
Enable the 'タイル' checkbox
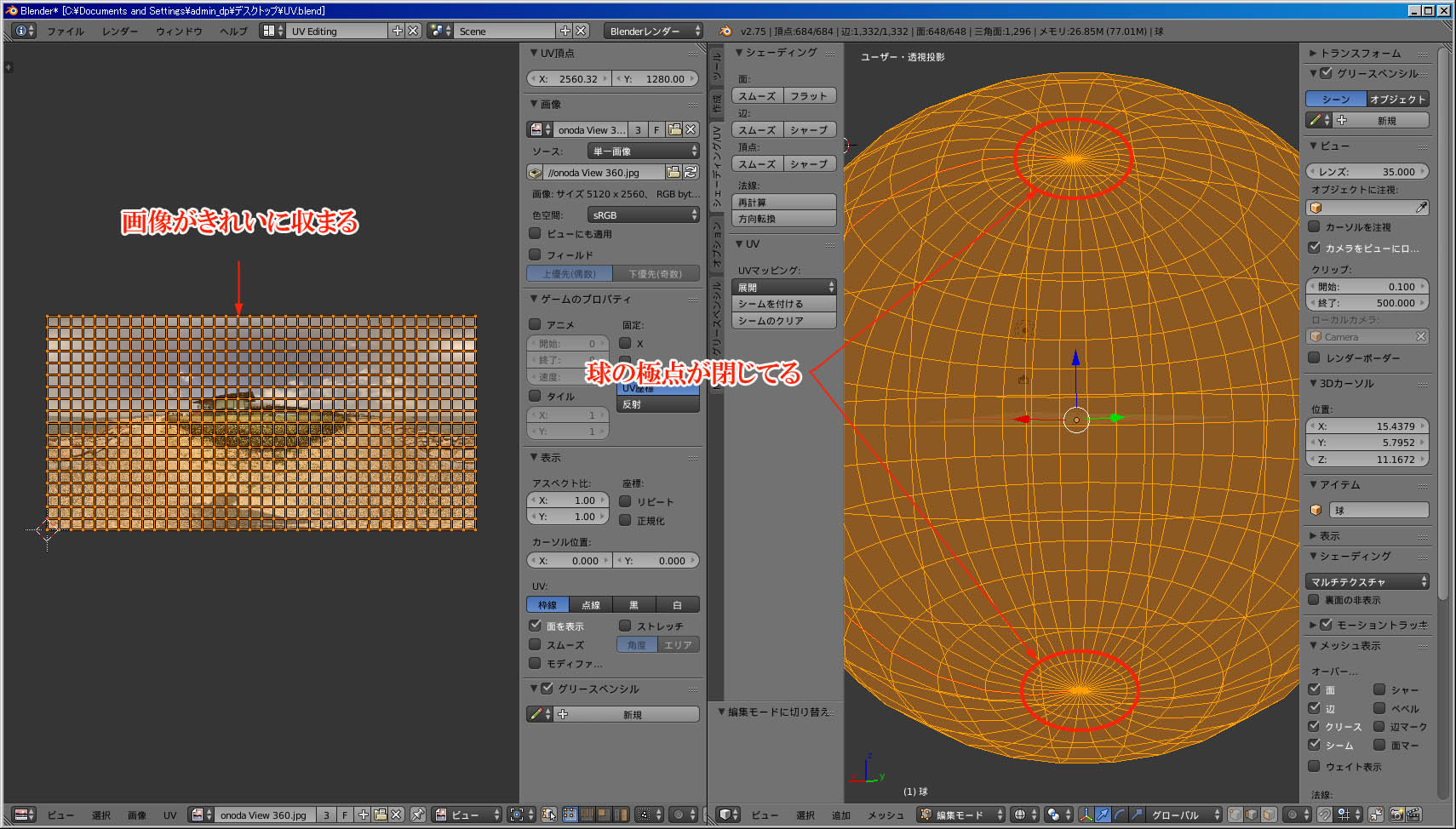[x=535, y=395]
